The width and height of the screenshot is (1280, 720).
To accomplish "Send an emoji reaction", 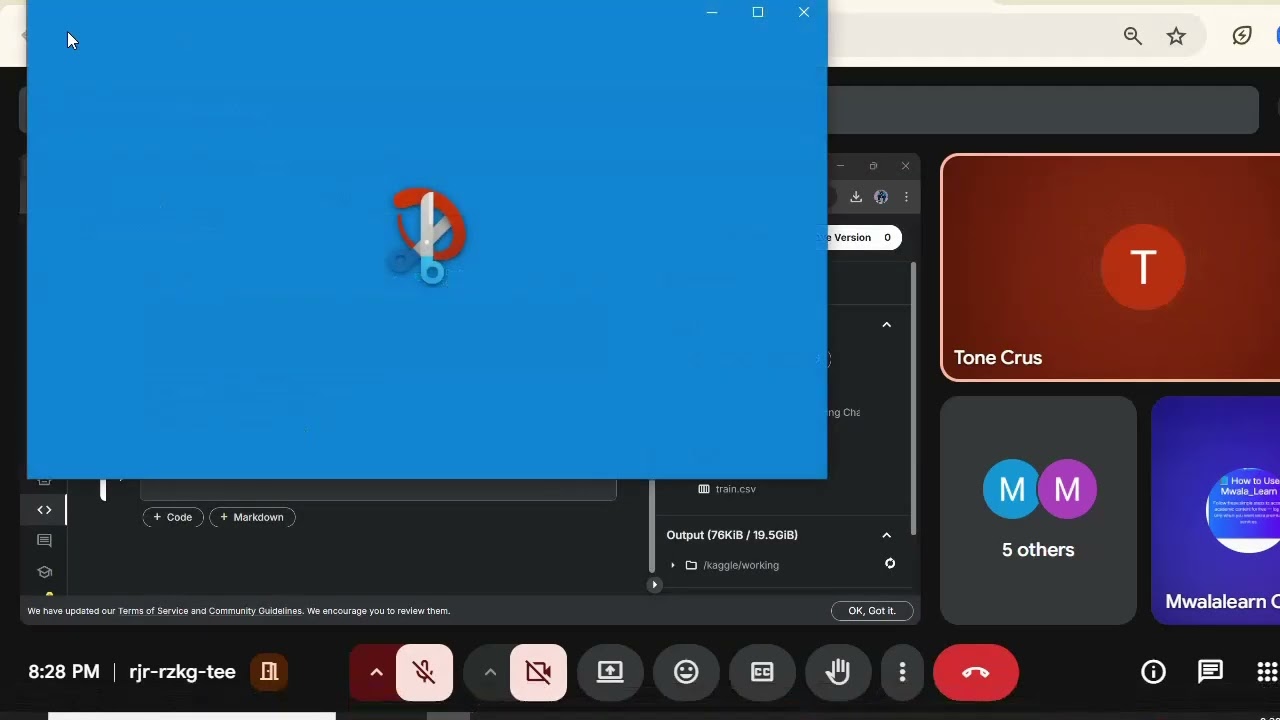I will coord(686,672).
